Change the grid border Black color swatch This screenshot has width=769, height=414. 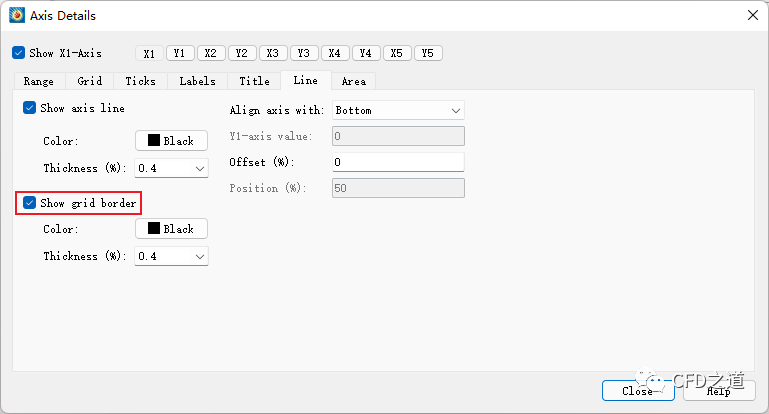click(x=171, y=229)
